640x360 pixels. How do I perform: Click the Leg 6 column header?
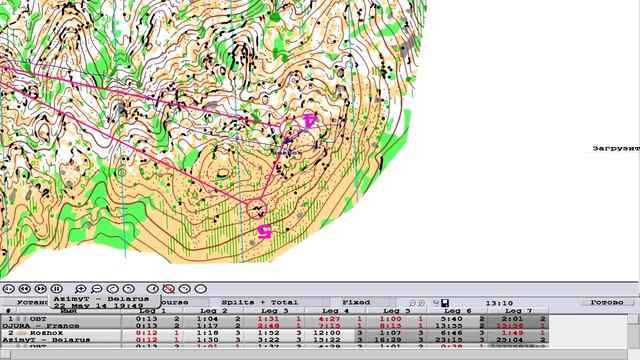[457, 311]
